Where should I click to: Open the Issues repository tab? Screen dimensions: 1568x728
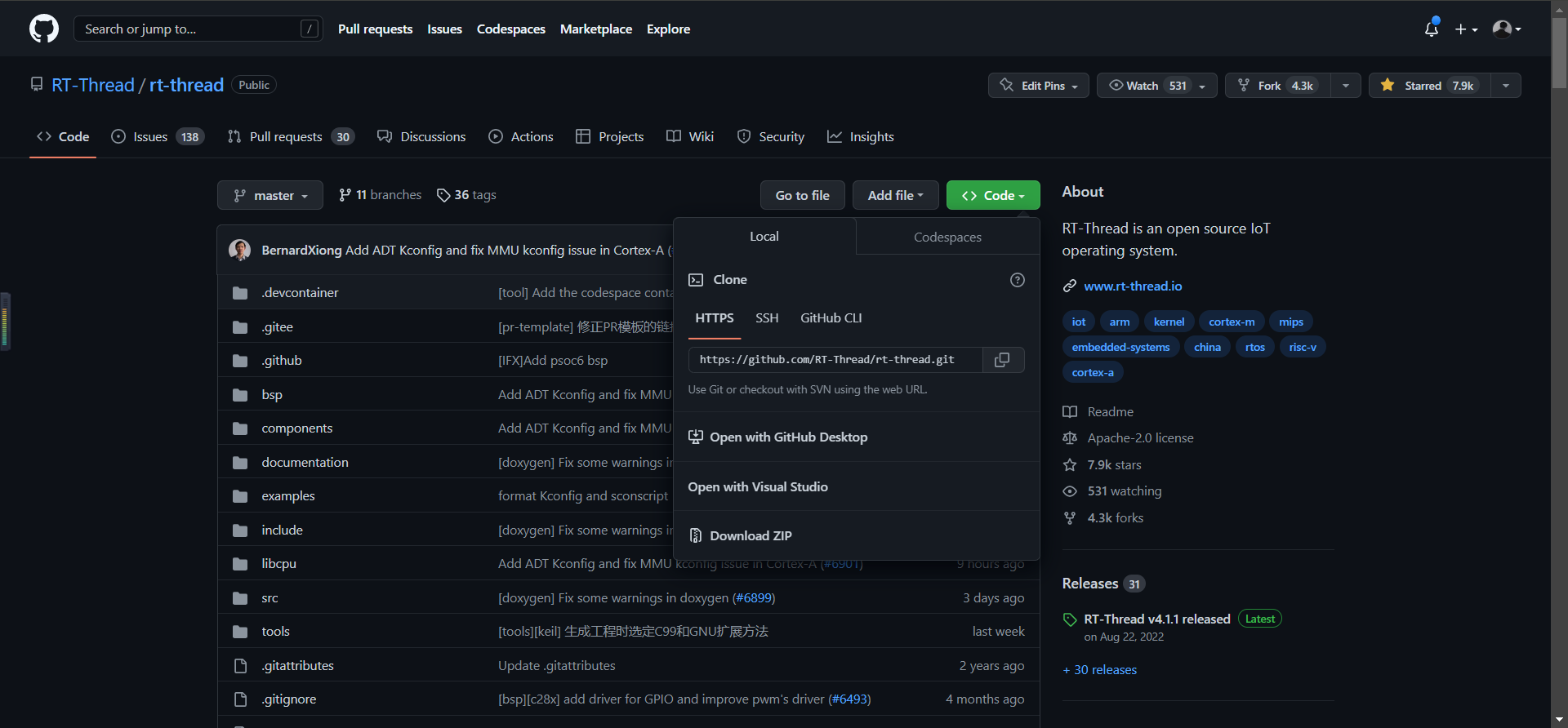tap(158, 136)
